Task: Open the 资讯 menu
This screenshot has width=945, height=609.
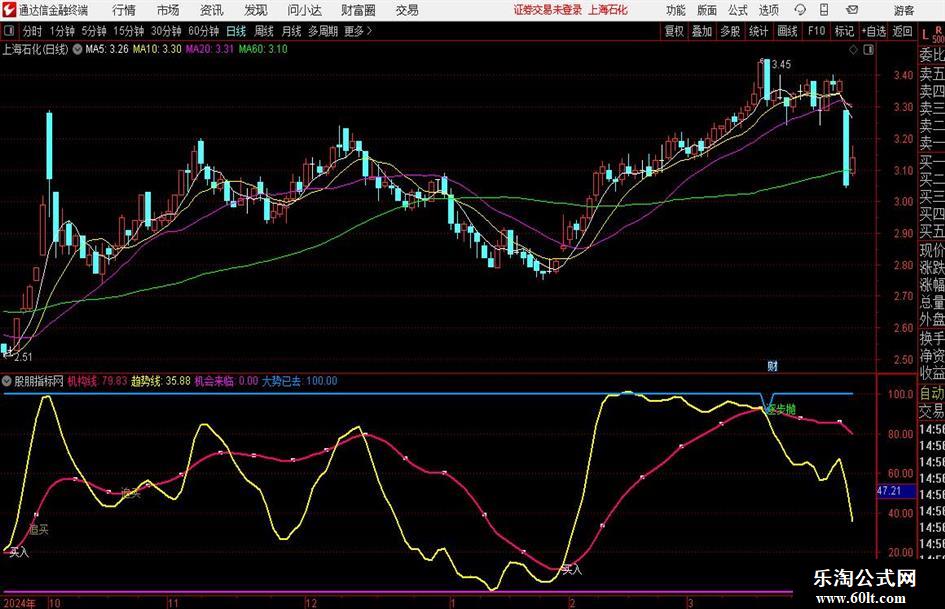Action: [211, 10]
